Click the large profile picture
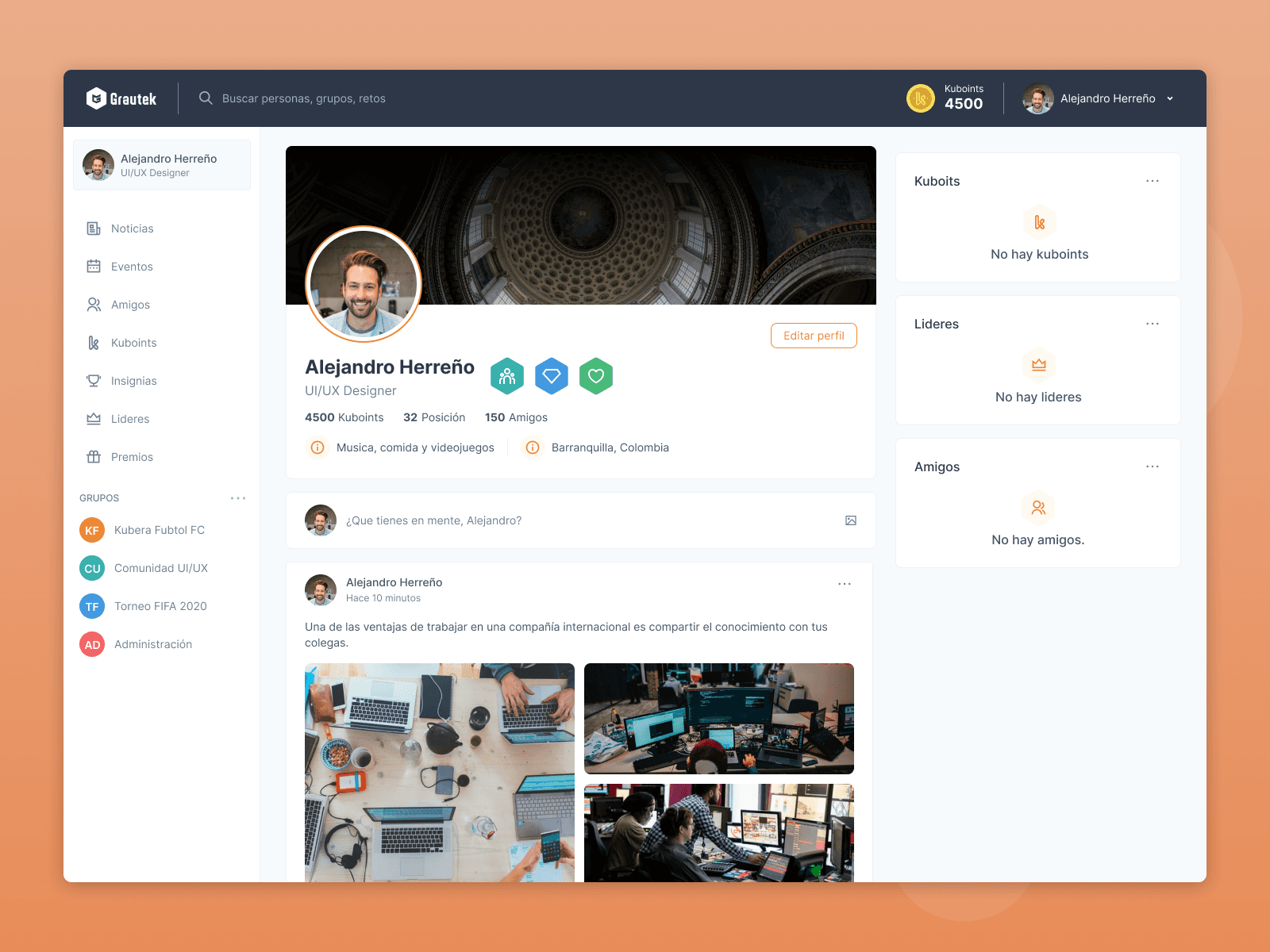The image size is (1270, 952). [x=364, y=284]
